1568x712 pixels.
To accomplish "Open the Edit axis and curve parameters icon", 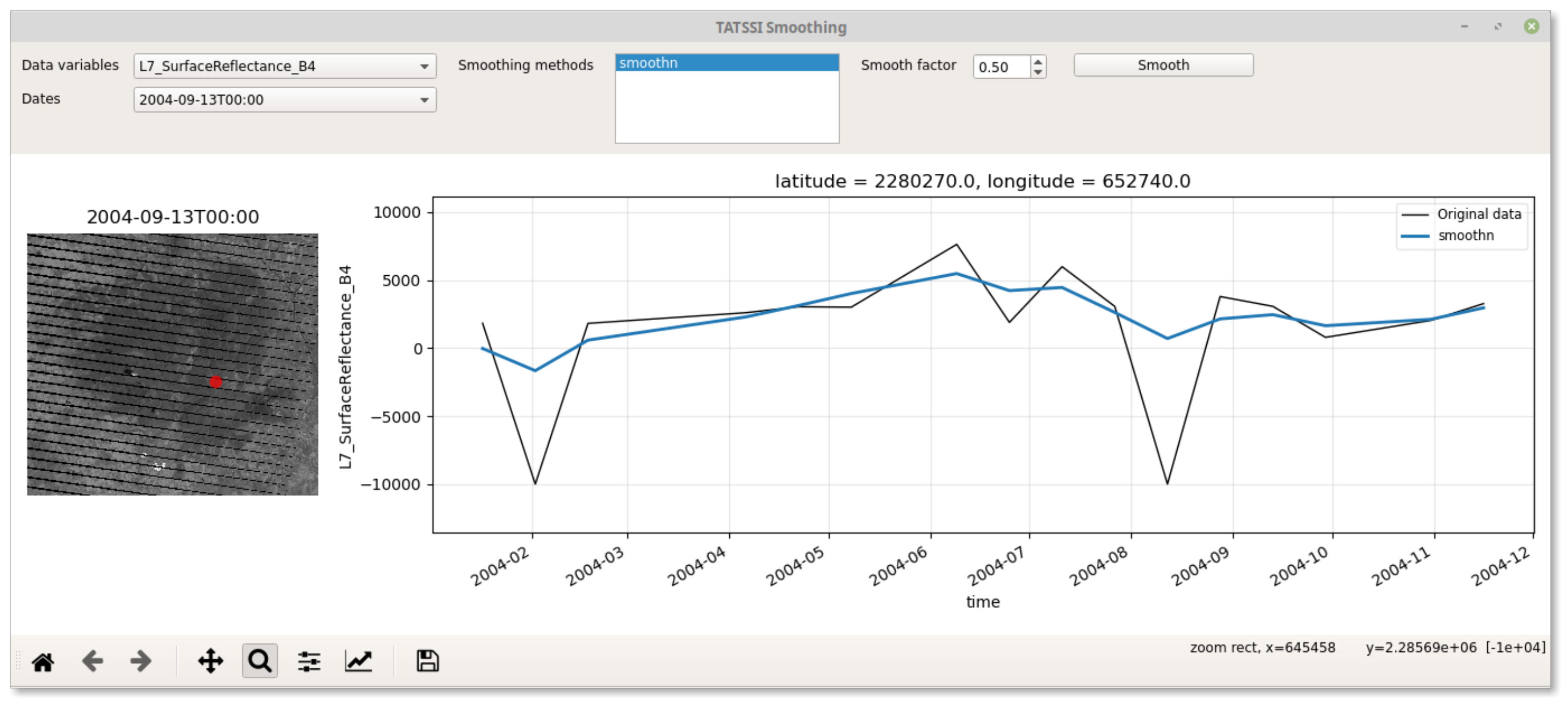I will [358, 661].
